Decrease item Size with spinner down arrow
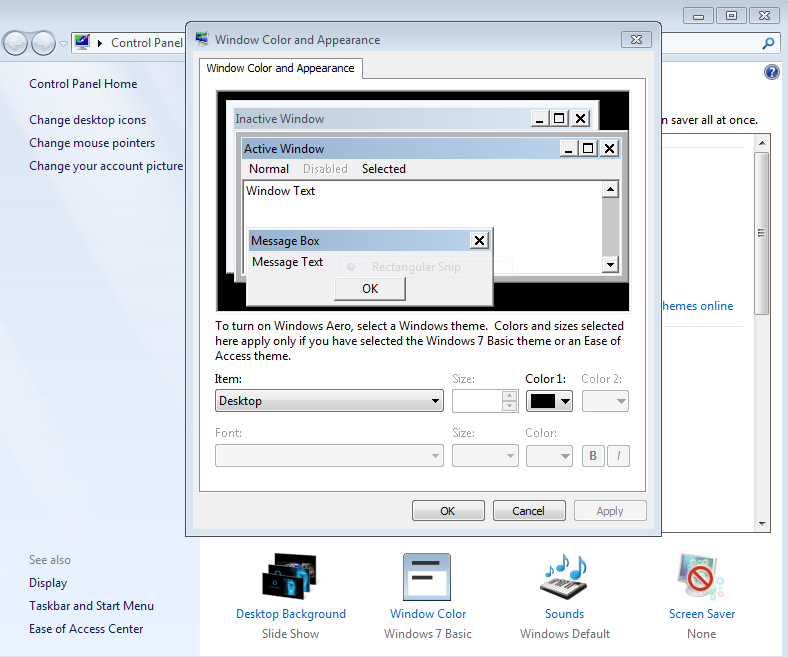 pos(510,406)
